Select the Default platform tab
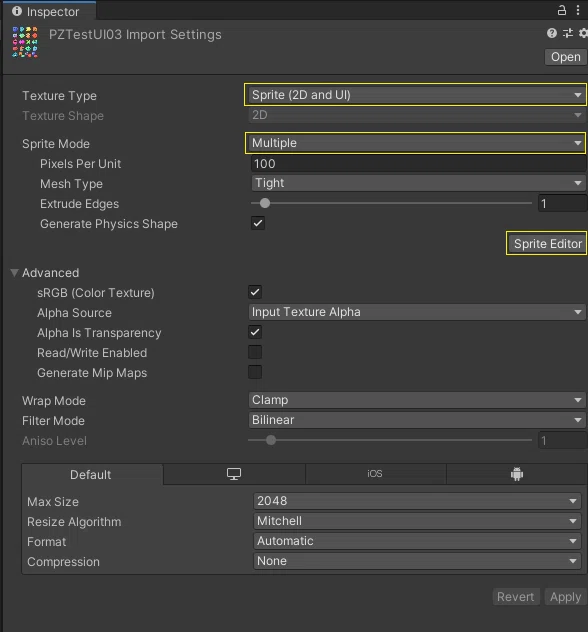This screenshot has height=632, width=588. 91,474
